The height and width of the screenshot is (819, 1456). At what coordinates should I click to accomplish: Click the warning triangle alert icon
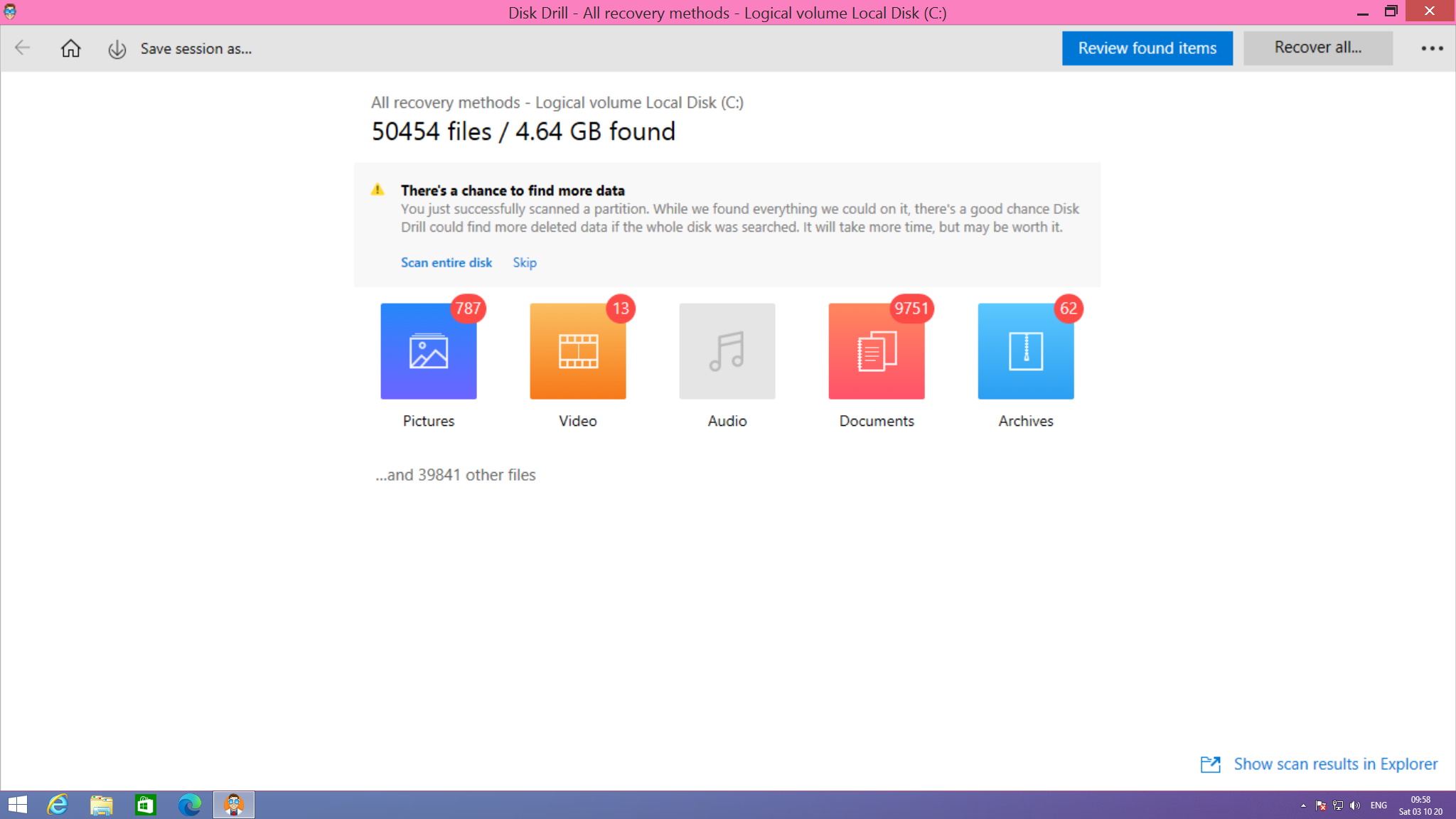378,189
